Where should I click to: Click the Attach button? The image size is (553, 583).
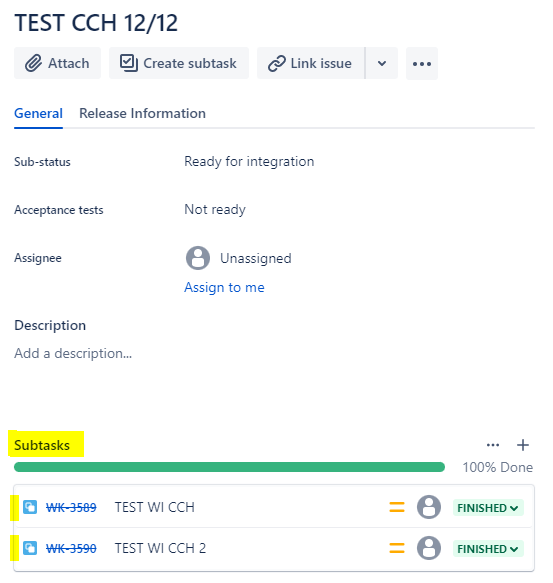pyautogui.click(x=57, y=63)
